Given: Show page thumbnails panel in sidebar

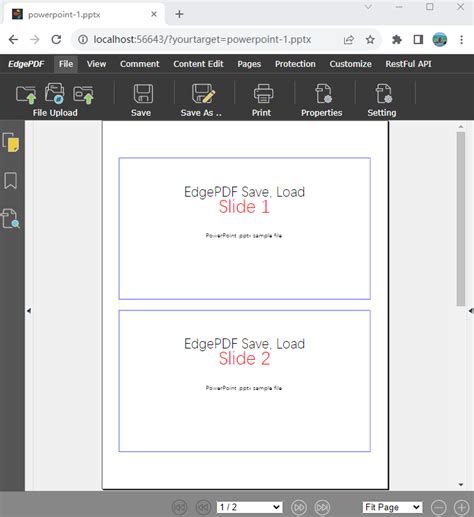Looking at the screenshot, I should click(x=11, y=142).
